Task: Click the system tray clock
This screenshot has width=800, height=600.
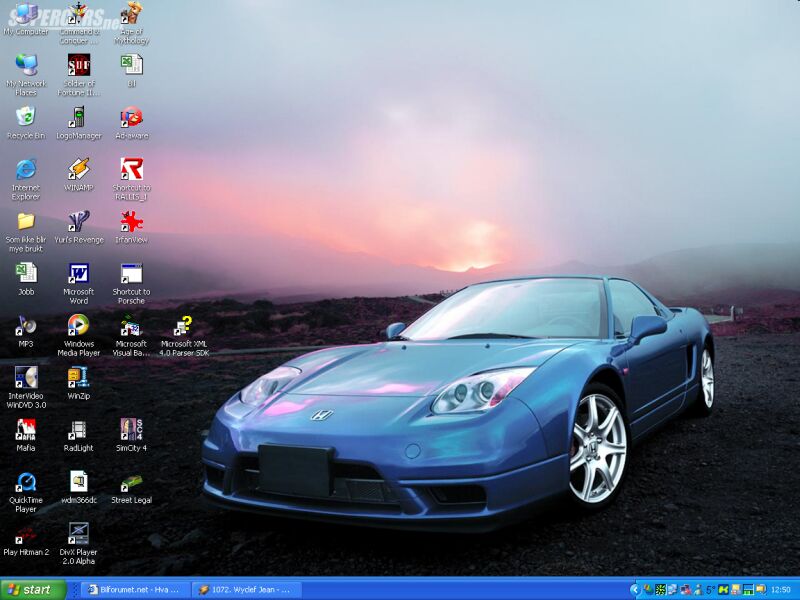Action: [x=781, y=590]
